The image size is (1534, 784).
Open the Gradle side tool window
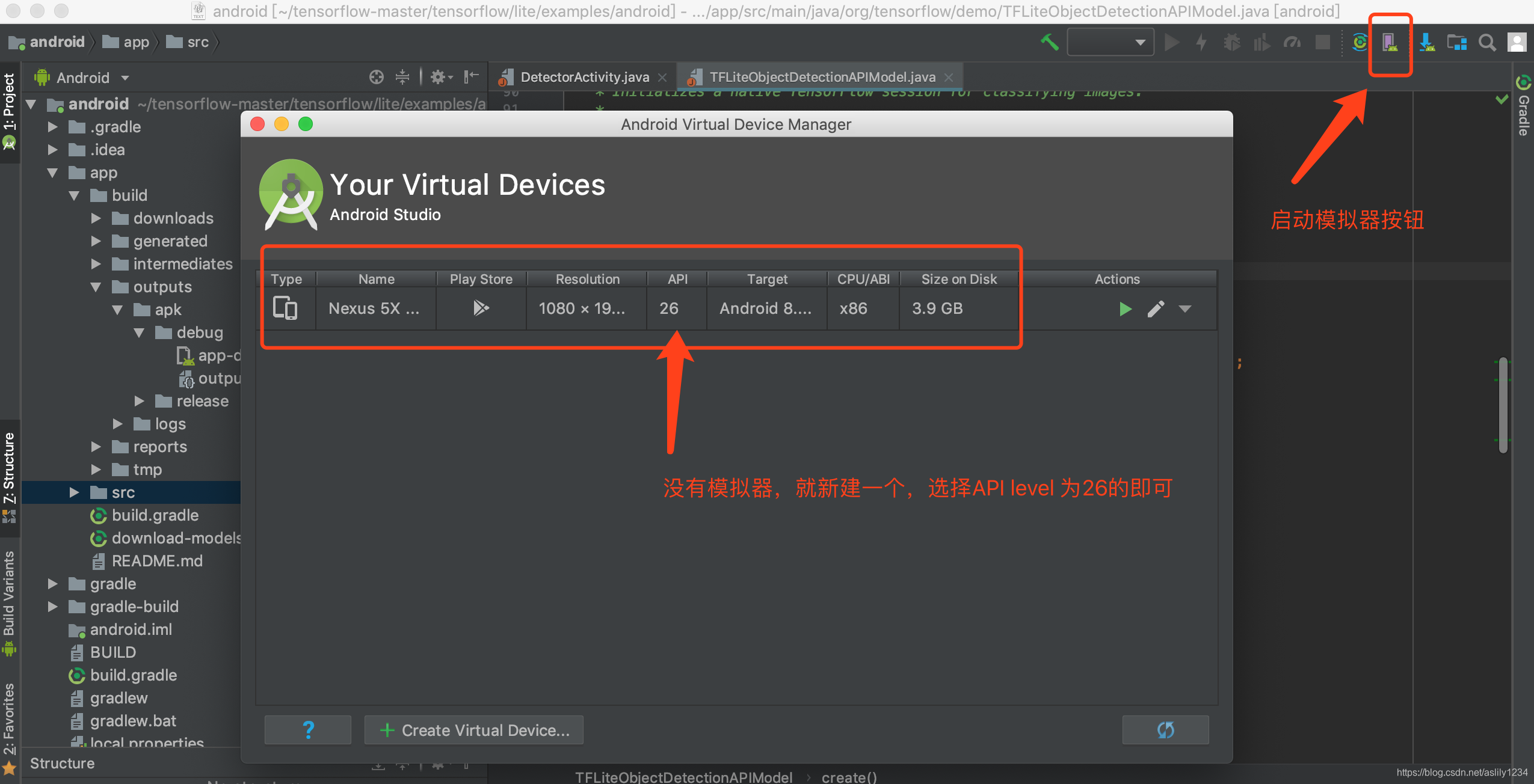click(x=1523, y=108)
